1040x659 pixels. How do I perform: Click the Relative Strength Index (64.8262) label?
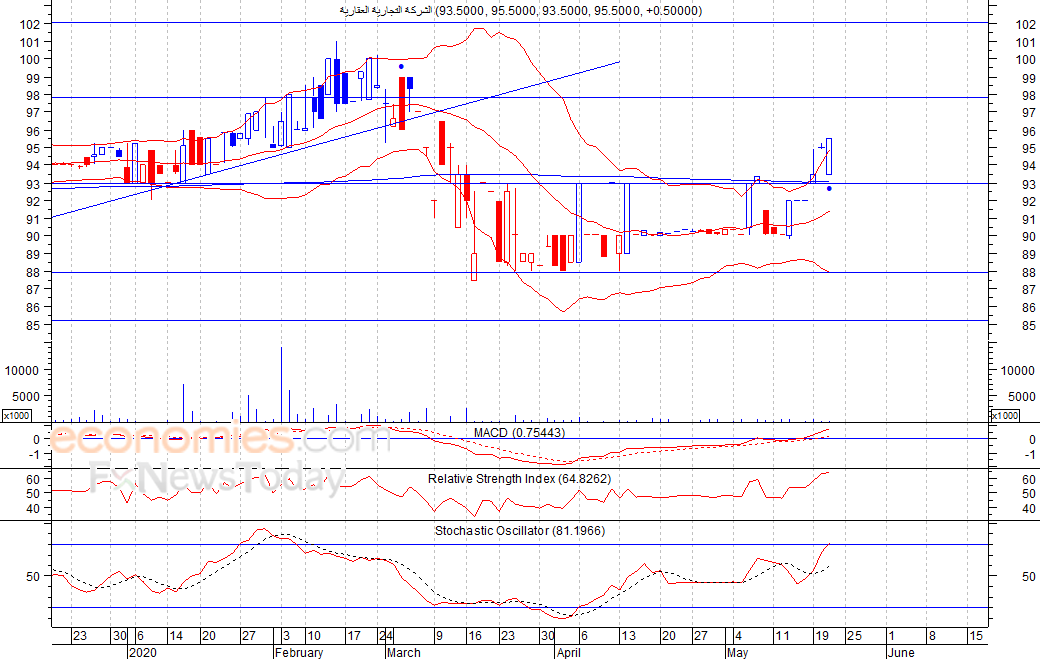519,479
